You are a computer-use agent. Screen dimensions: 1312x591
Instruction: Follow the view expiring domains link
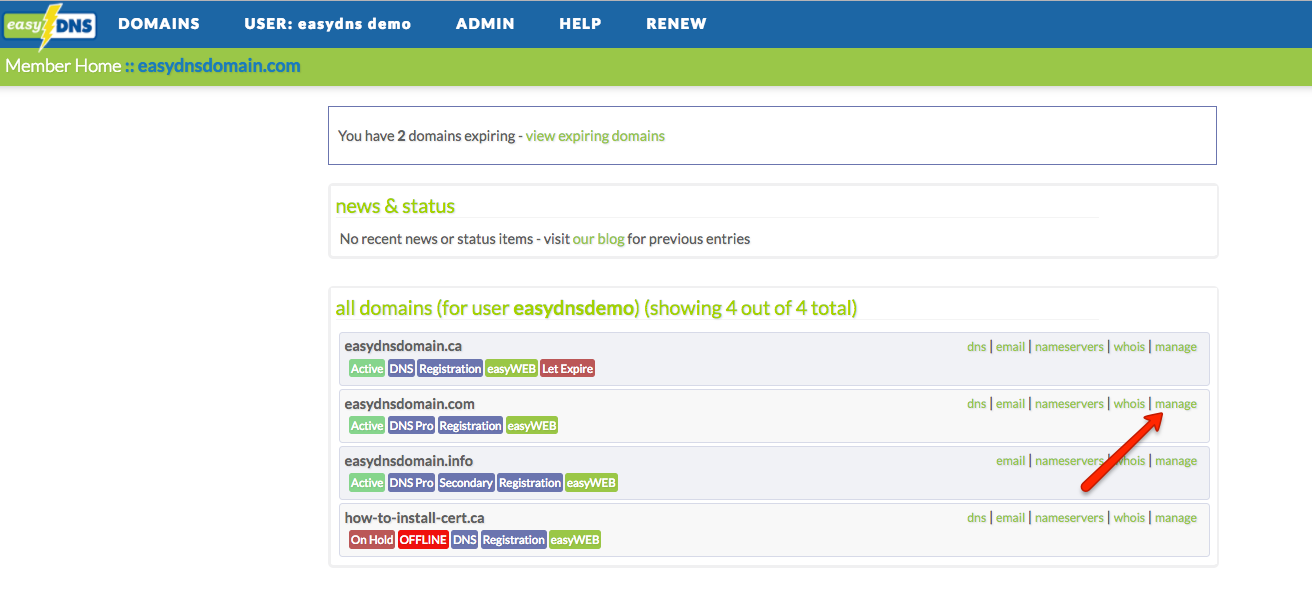click(x=595, y=136)
